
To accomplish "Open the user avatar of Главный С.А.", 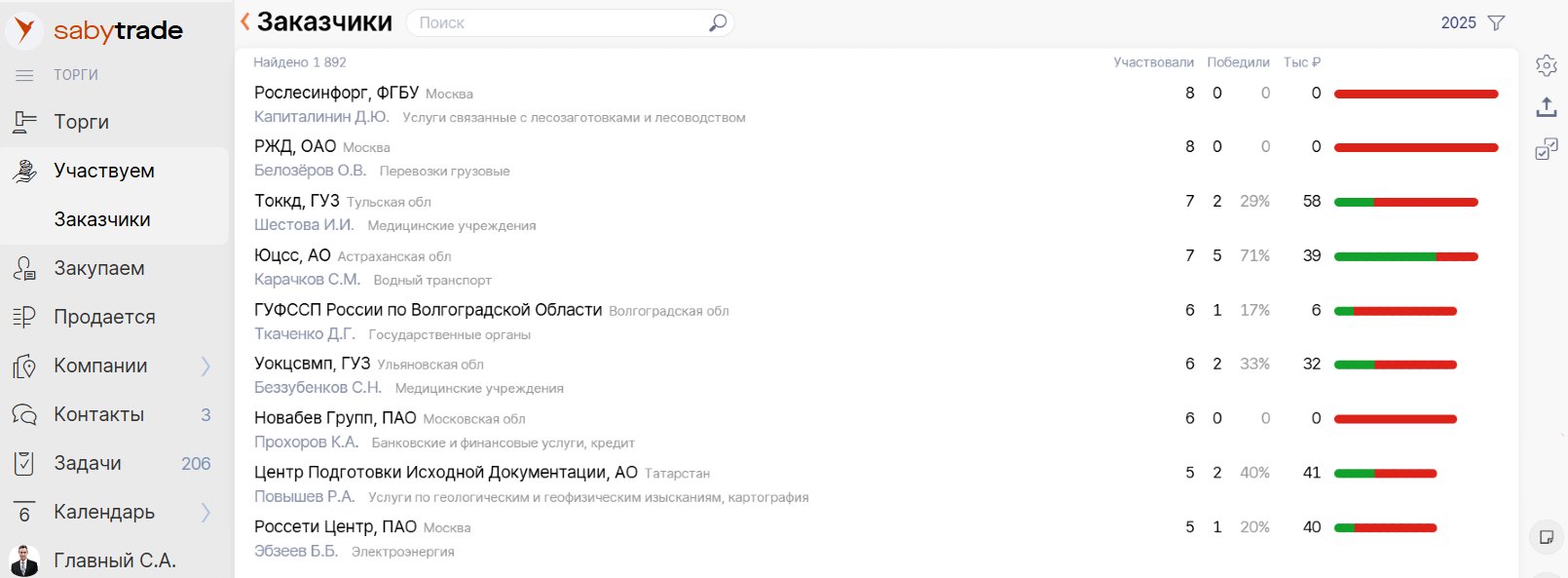I will pyautogui.click(x=24, y=560).
